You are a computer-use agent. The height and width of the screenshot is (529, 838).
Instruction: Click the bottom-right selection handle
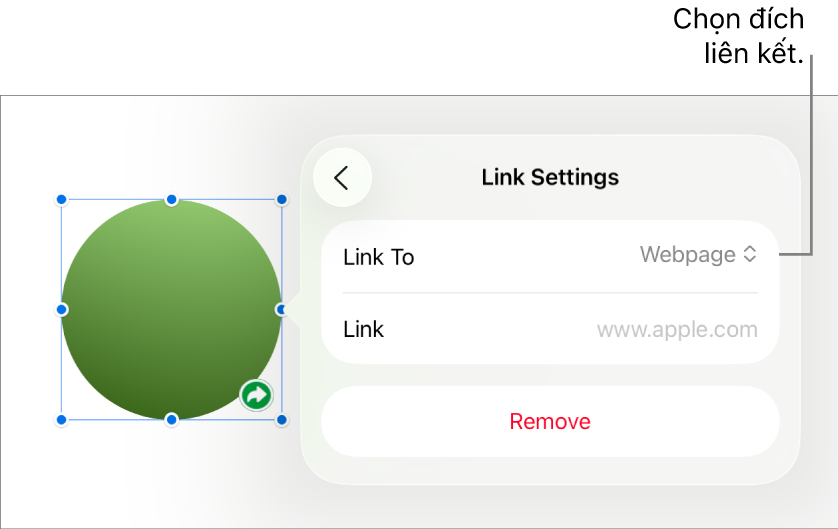click(x=281, y=420)
